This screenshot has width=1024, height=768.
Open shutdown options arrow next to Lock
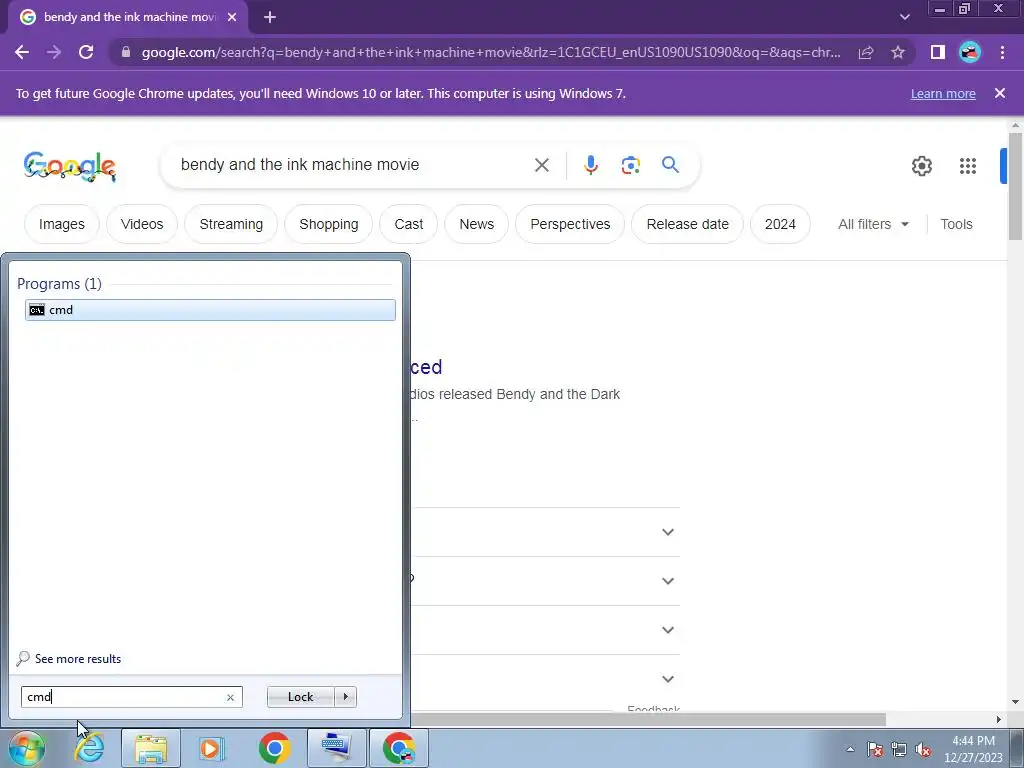[345, 697]
